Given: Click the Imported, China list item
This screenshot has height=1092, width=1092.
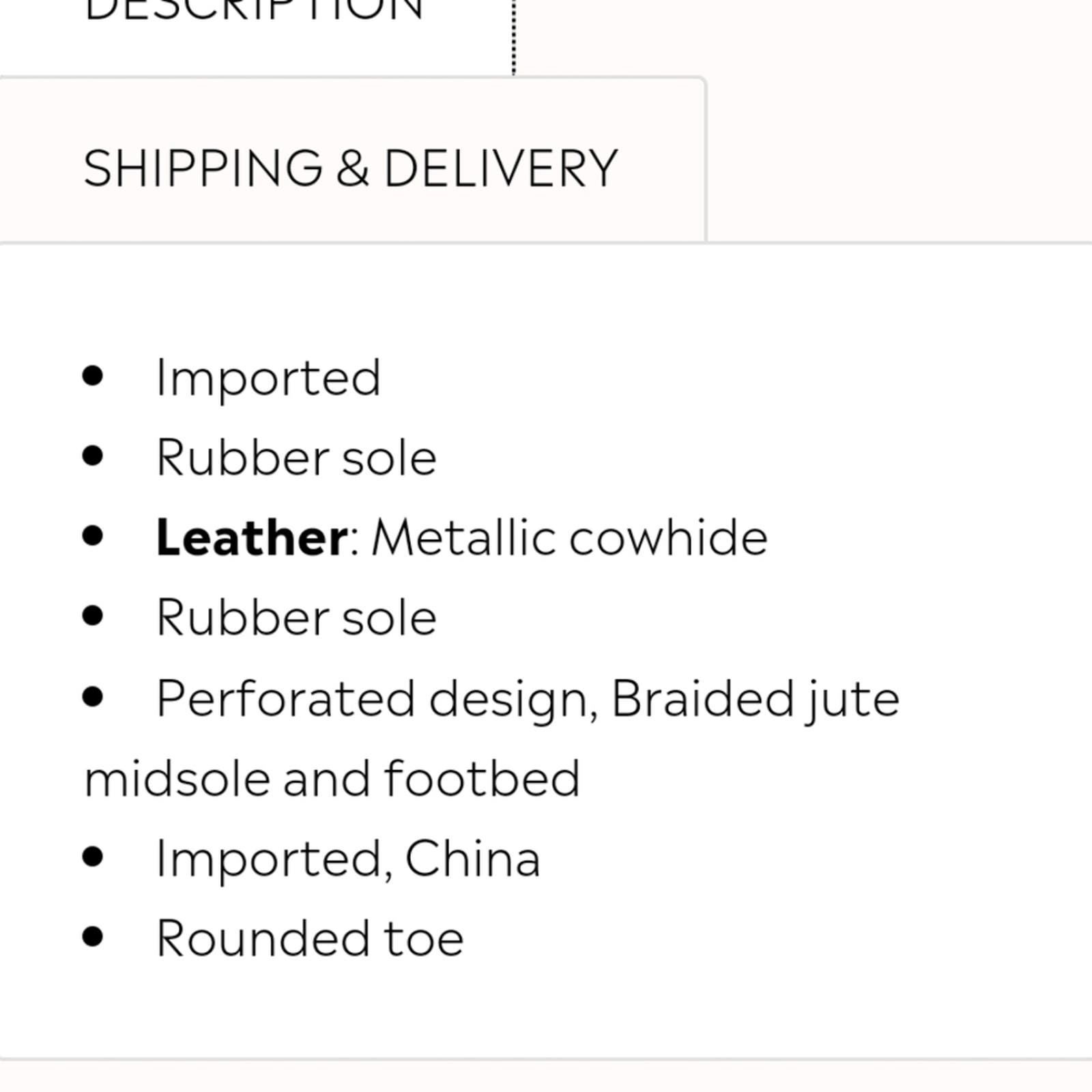Looking at the screenshot, I should (x=349, y=859).
